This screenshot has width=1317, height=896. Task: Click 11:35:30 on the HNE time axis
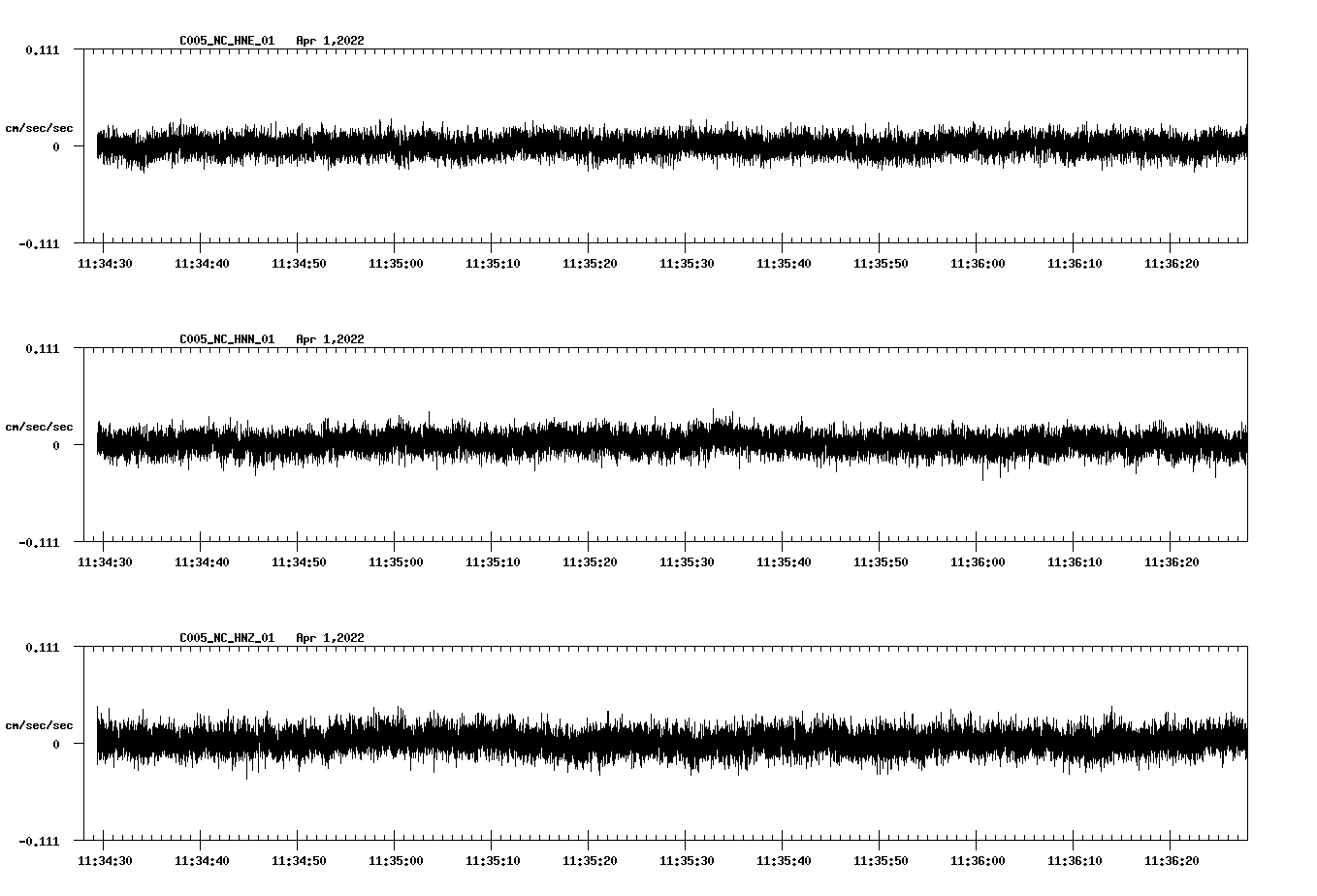click(687, 264)
